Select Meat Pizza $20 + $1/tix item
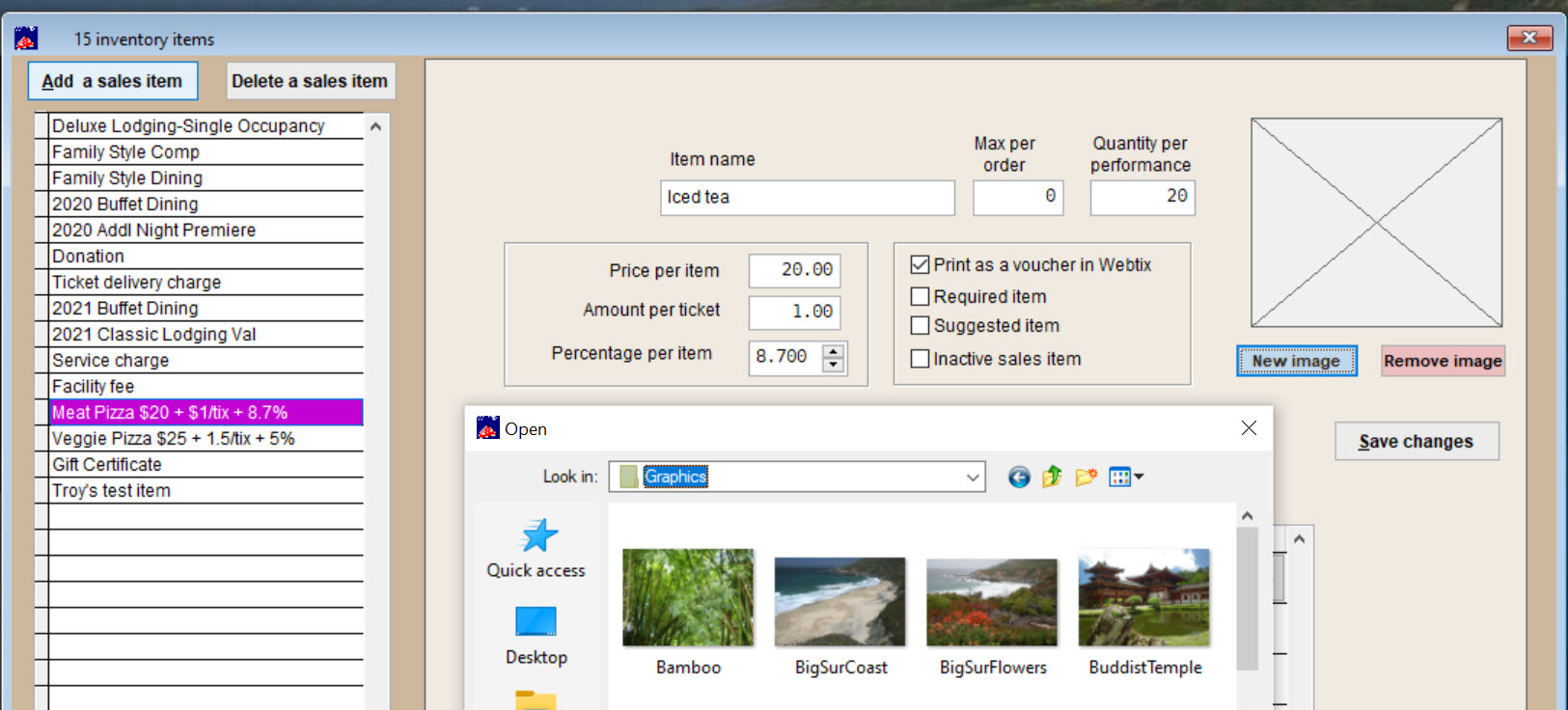Image resolution: width=1568 pixels, height=710 pixels. pyautogui.click(x=206, y=412)
